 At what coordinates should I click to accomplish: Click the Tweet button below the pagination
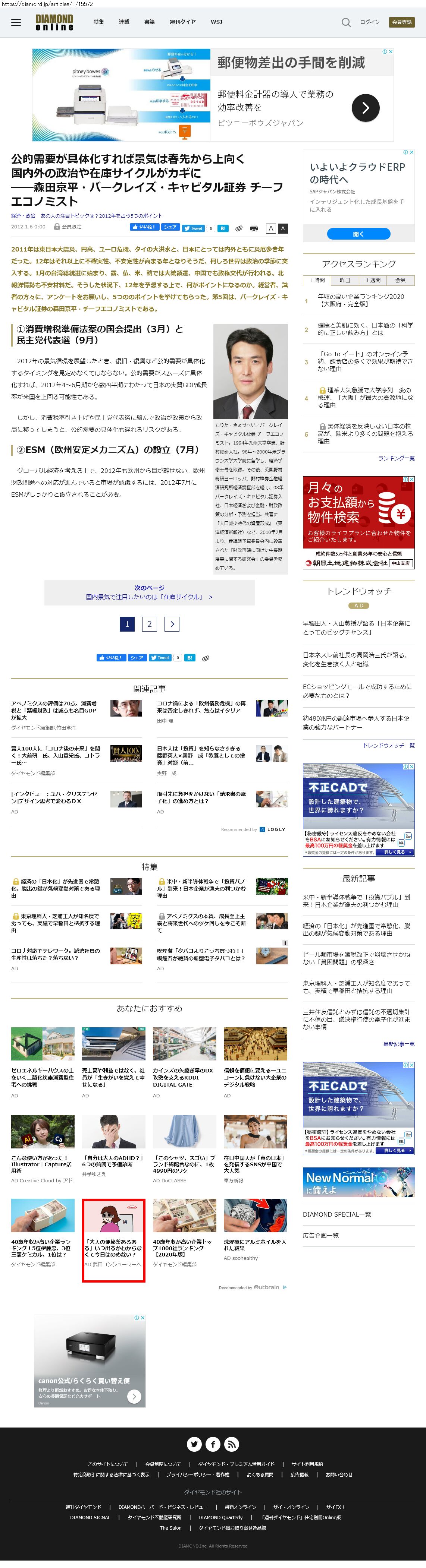[160, 657]
